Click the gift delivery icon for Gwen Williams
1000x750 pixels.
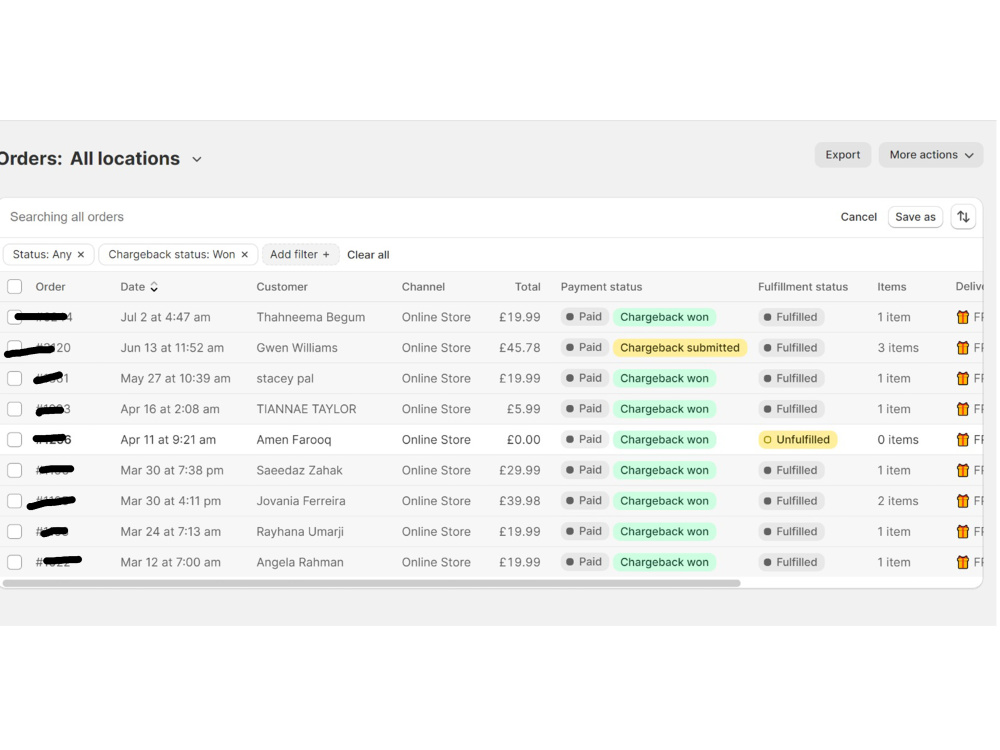pyautogui.click(x=962, y=348)
